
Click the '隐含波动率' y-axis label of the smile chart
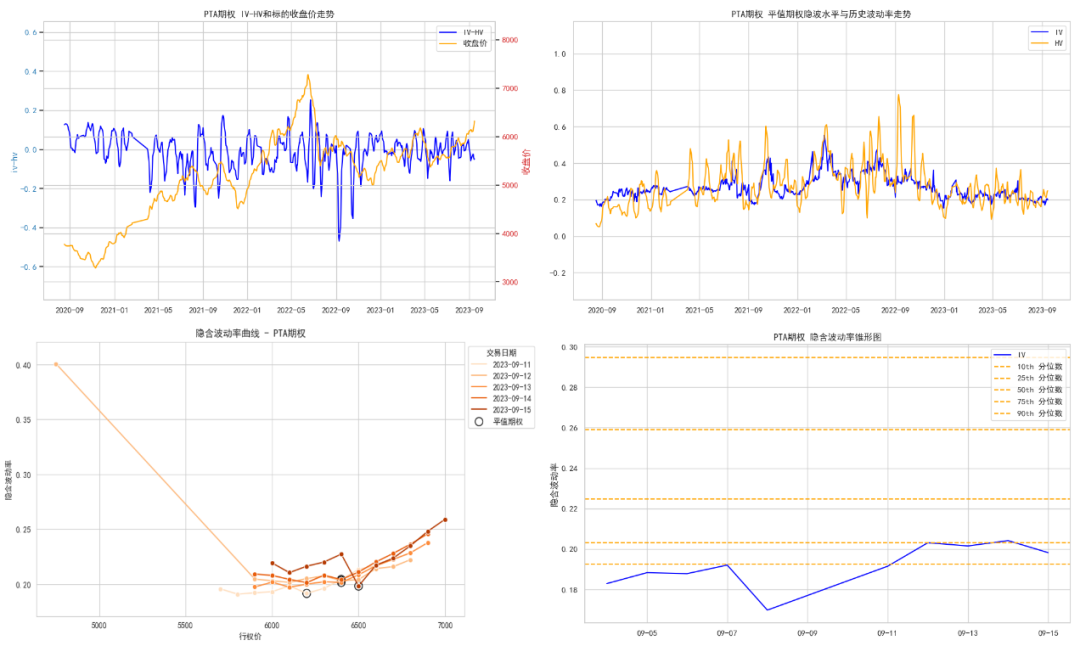tap(8, 480)
